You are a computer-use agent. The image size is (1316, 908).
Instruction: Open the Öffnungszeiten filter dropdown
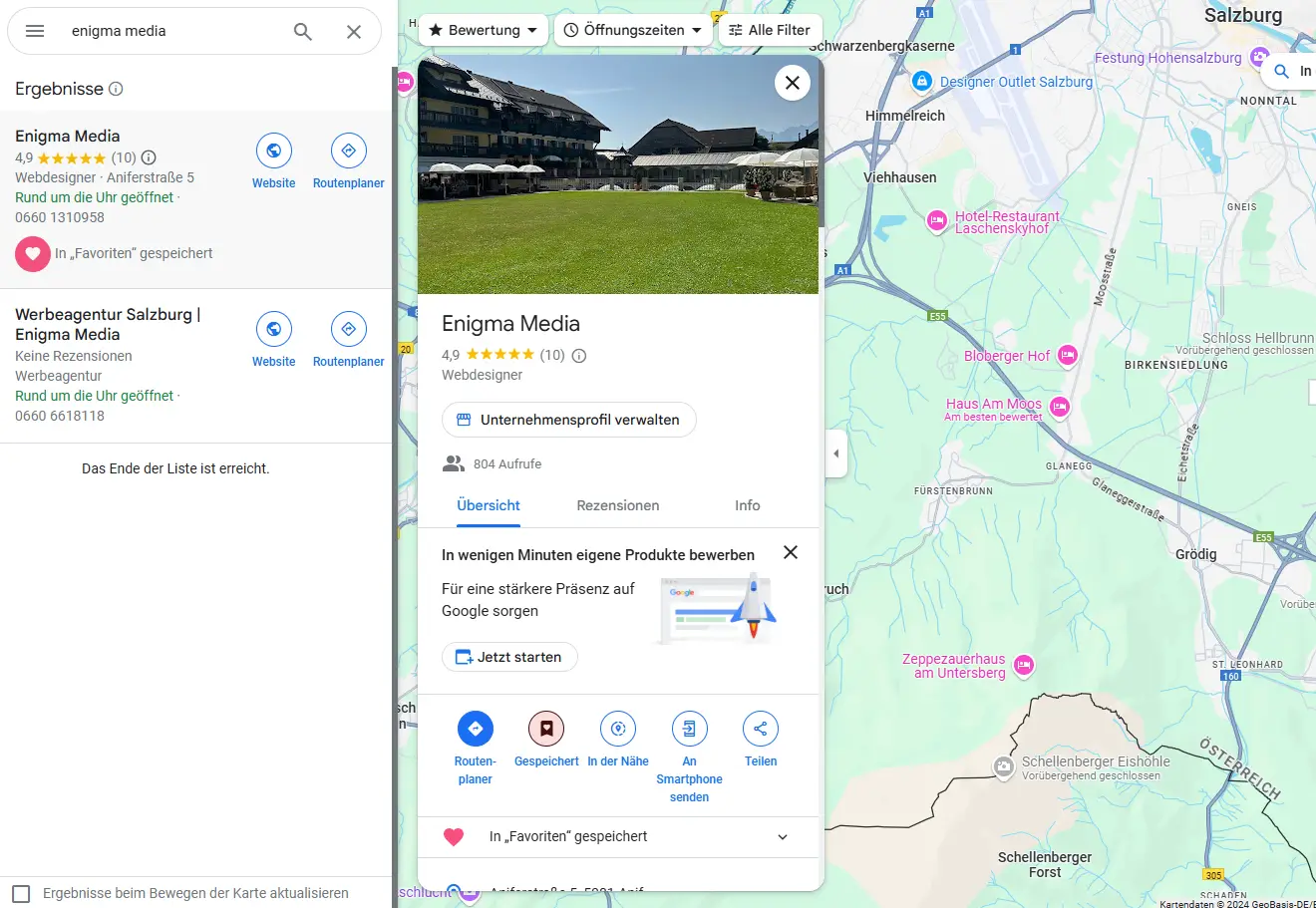pyautogui.click(x=633, y=30)
